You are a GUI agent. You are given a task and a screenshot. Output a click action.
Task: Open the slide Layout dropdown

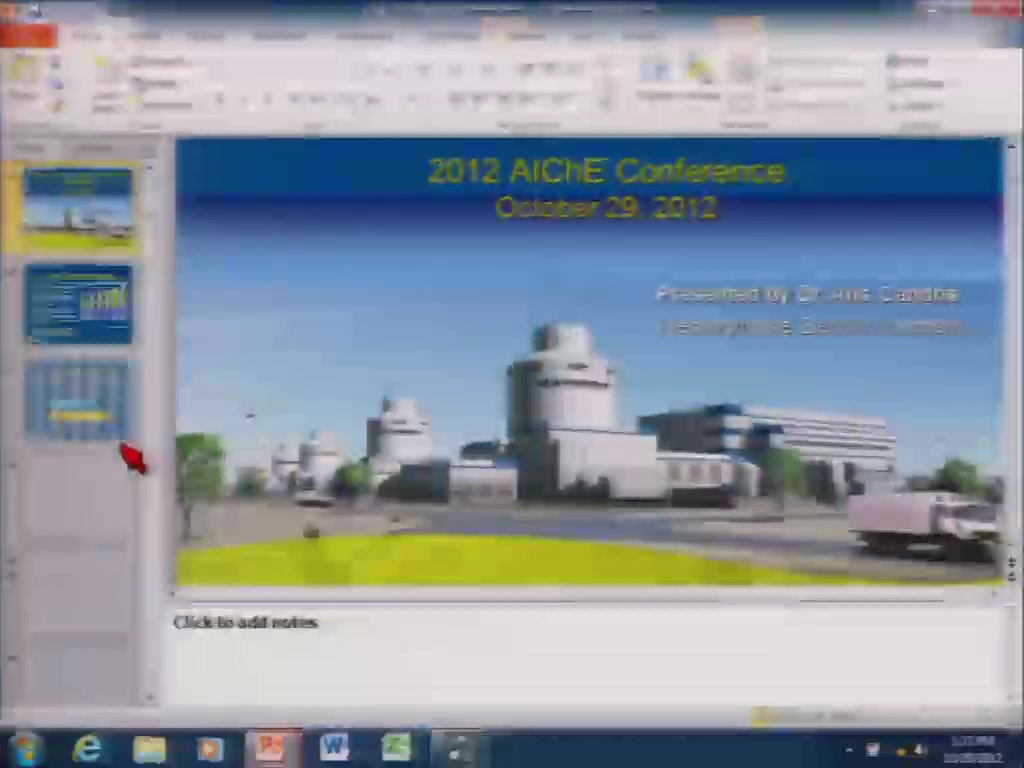click(x=157, y=61)
